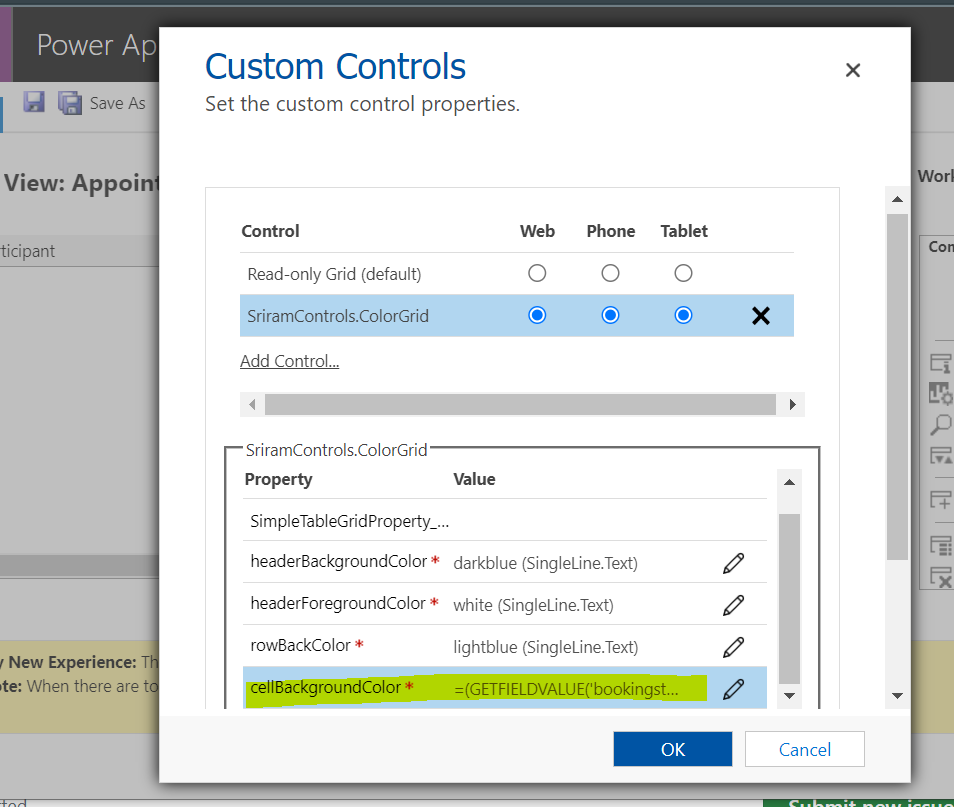Viewport: 954px width, 807px height.
Task: Edit the headerForegroundColor value pencil icon
Action: 733,605
